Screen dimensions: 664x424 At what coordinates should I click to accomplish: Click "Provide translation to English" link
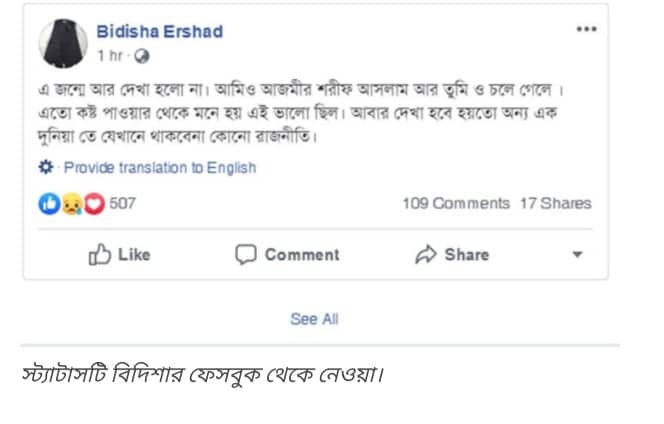coord(160,168)
